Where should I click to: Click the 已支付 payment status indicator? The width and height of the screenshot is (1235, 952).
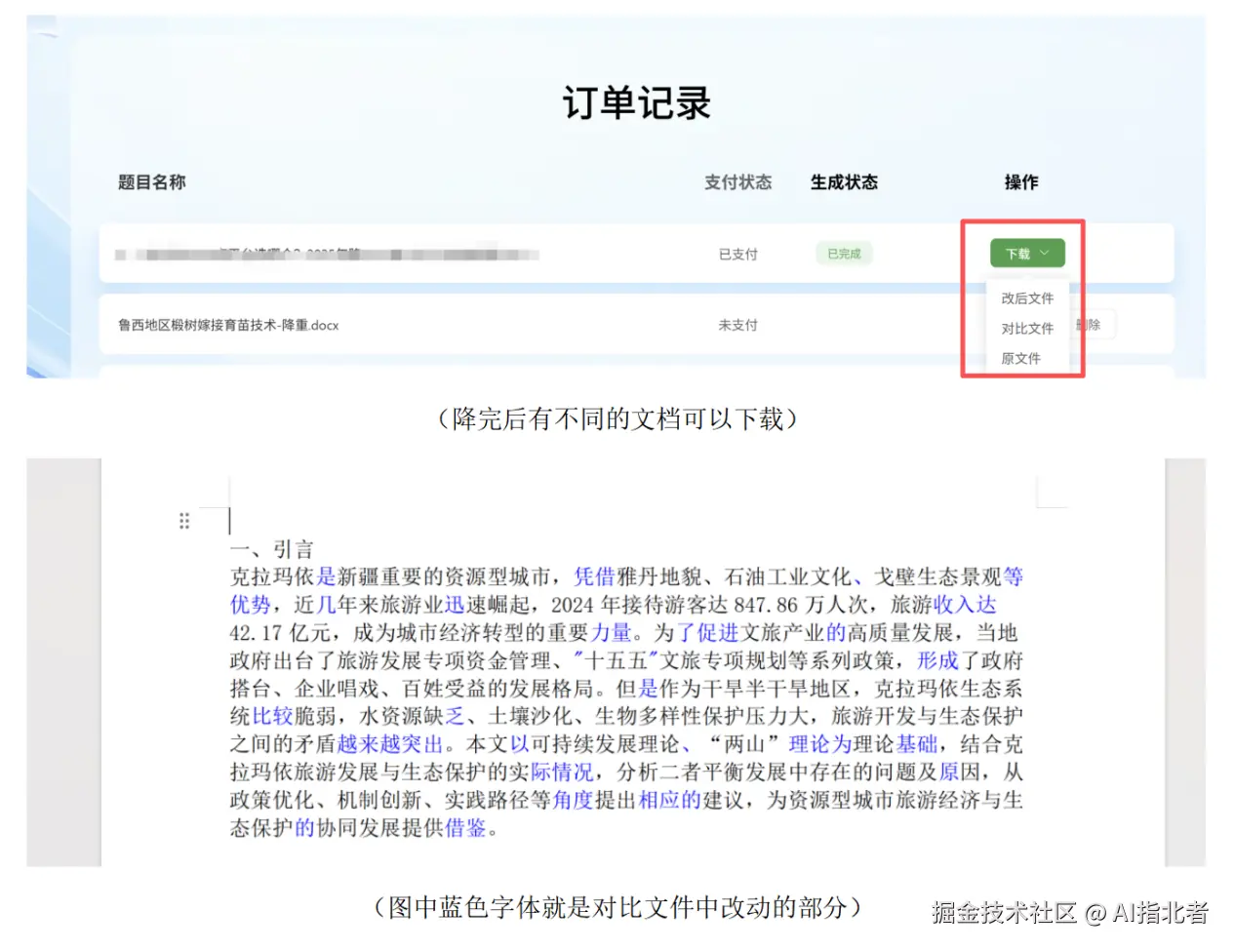738,253
